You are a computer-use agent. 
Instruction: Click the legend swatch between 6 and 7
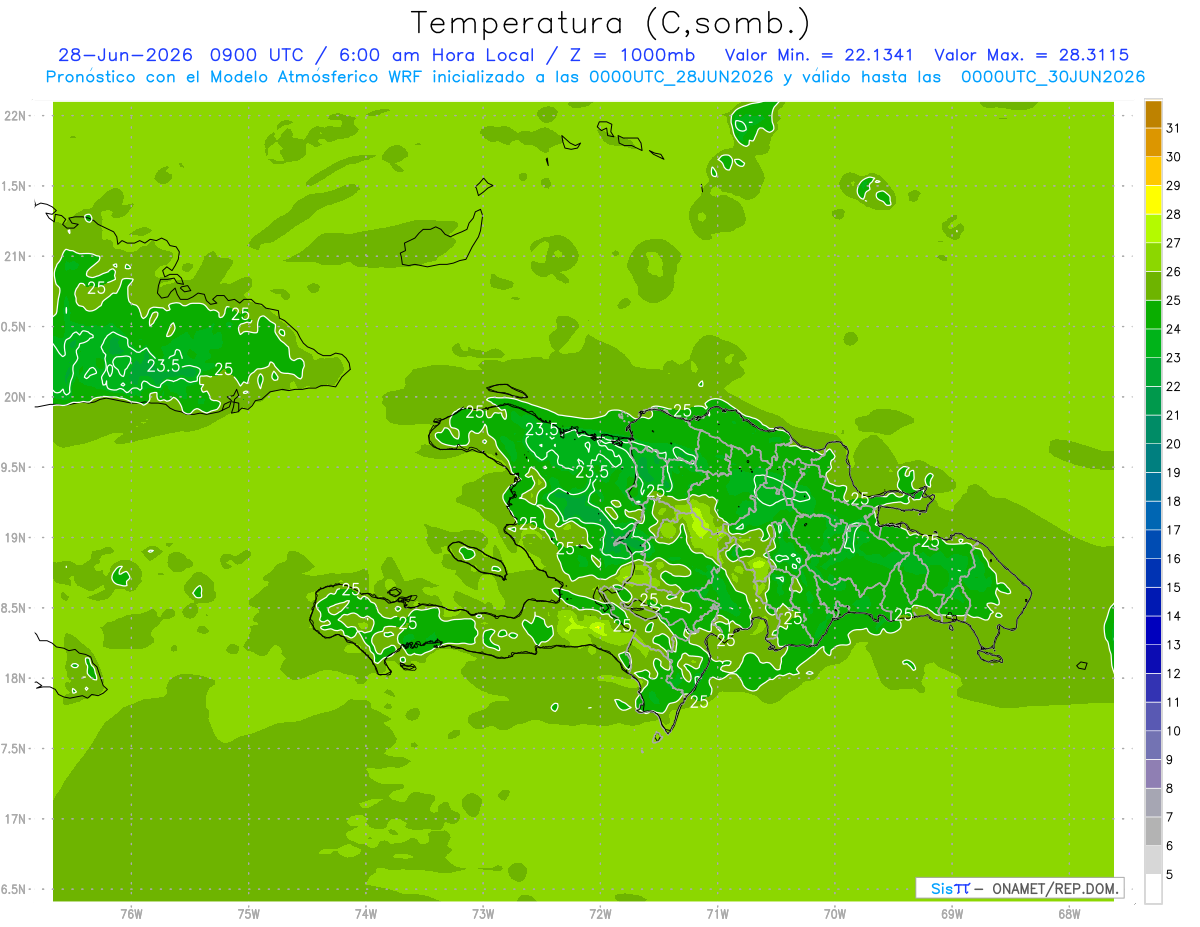pyautogui.click(x=1153, y=832)
